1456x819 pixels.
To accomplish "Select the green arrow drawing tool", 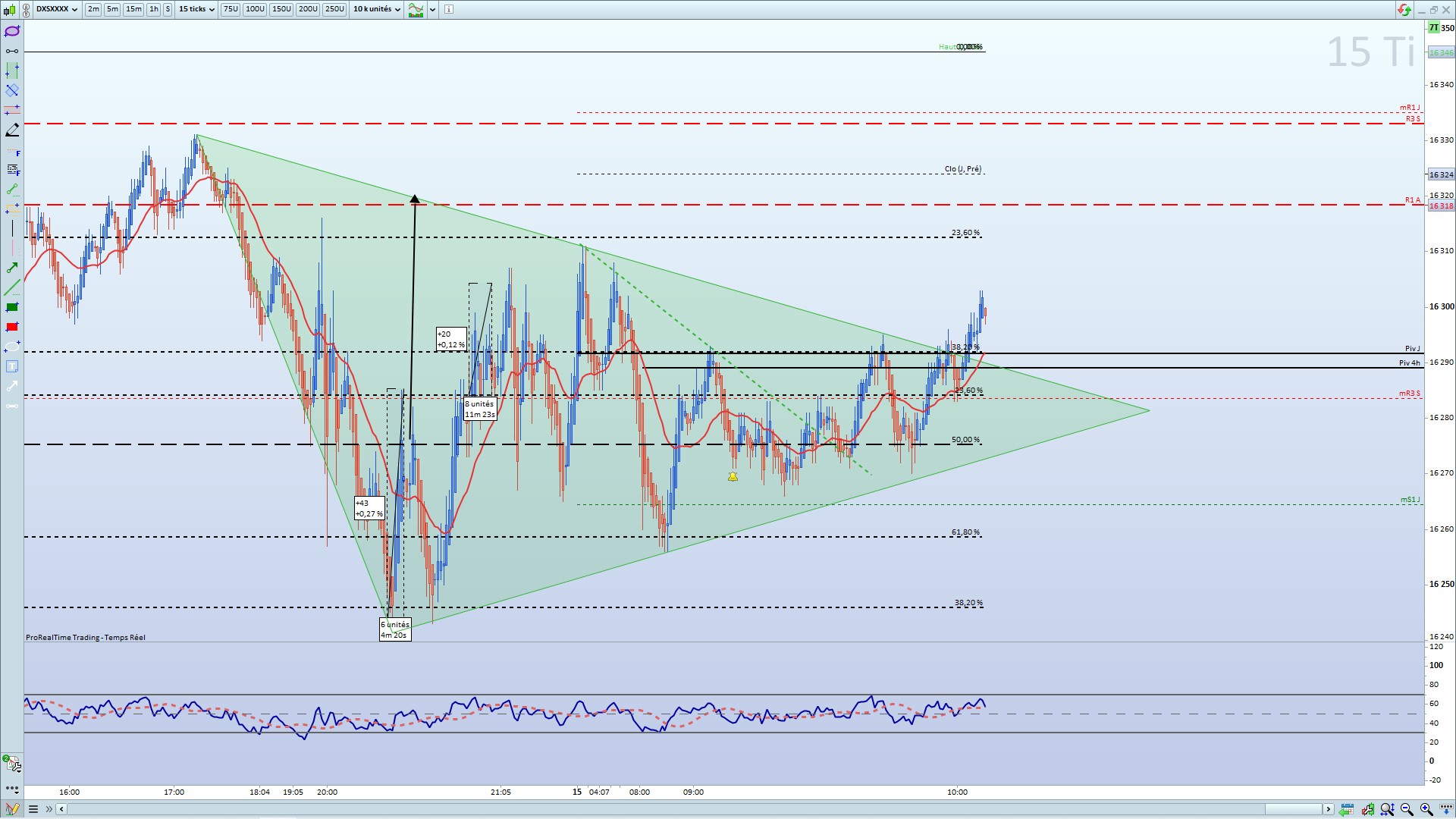I will [12, 268].
